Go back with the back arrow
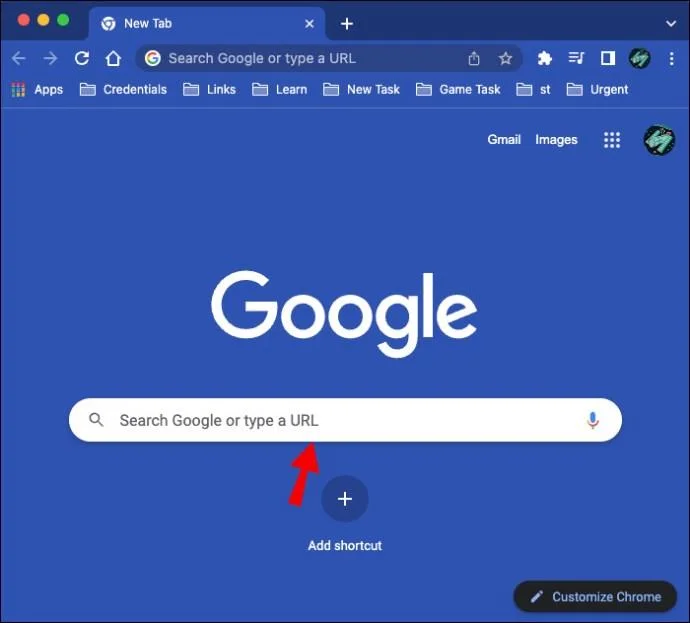Viewport: 690px width, 623px height. pos(18,58)
